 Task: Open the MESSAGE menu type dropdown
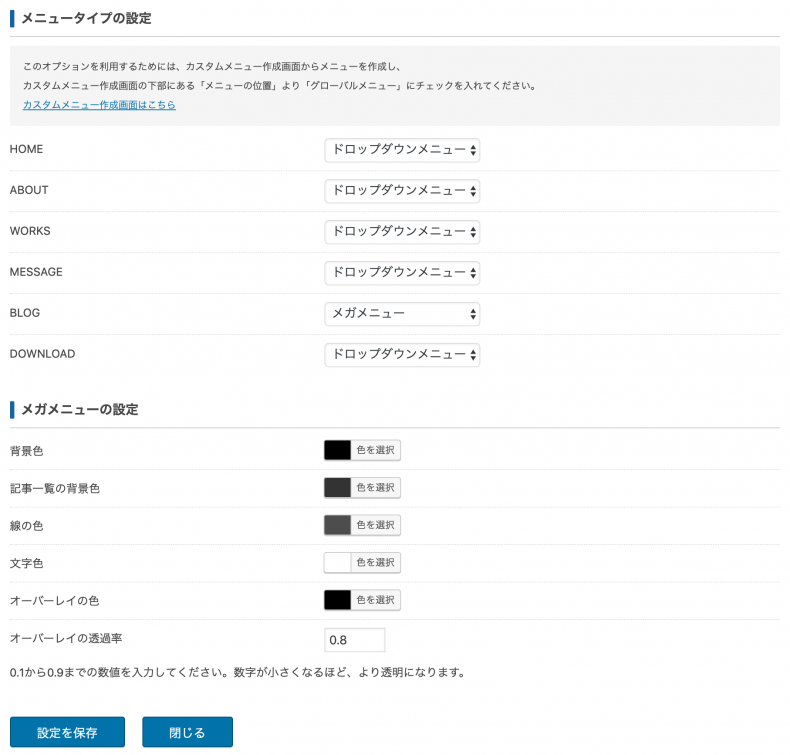[x=402, y=272]
